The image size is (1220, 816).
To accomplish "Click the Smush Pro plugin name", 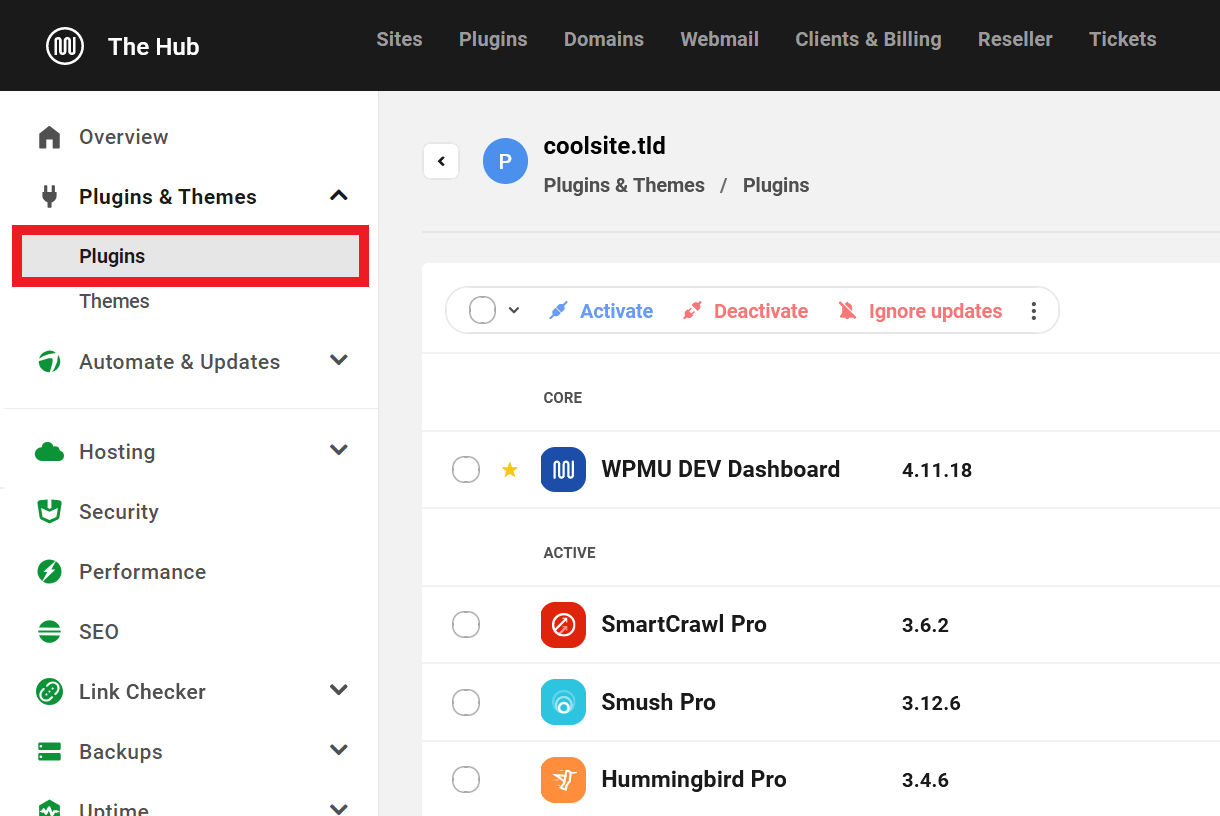I will point(658,702).
